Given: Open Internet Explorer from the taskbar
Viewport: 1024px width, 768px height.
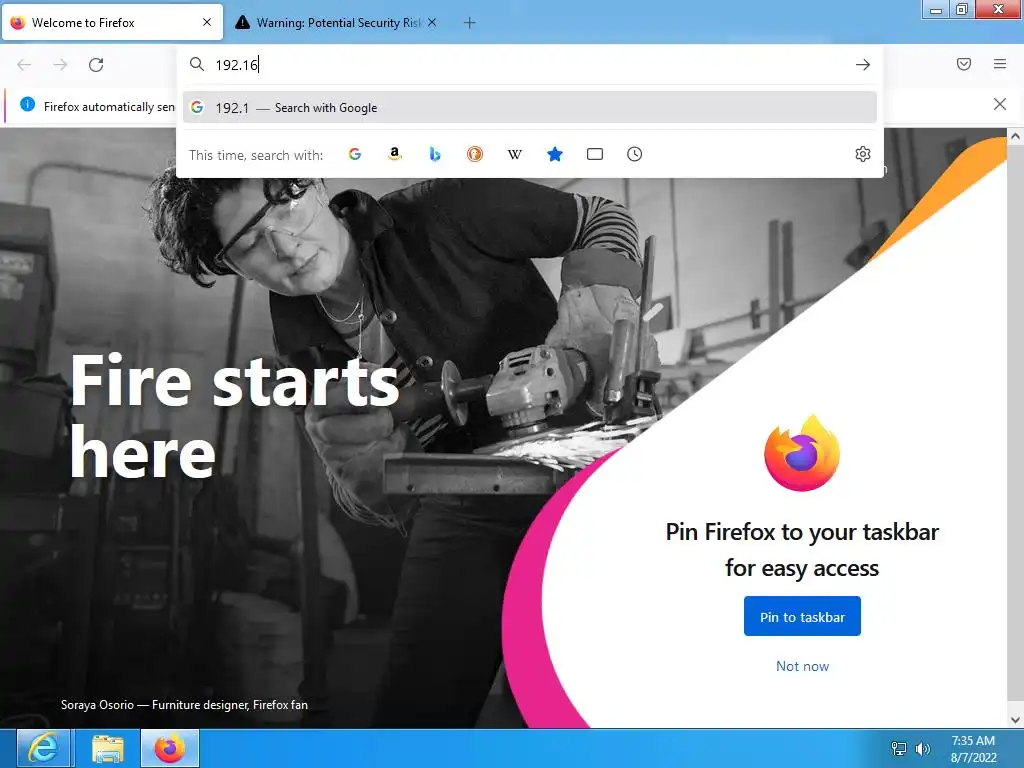Looking at the screenshot, I should coord(43,748).
